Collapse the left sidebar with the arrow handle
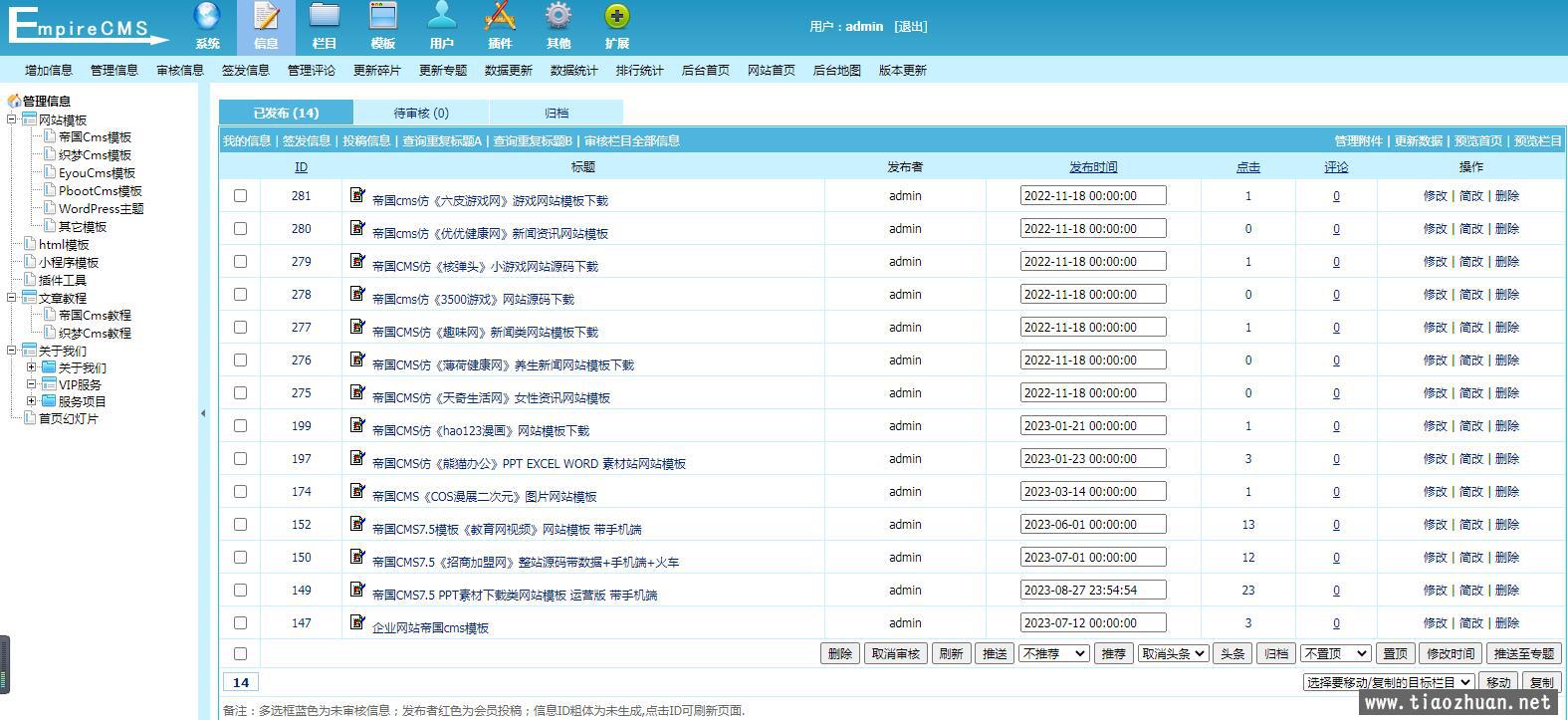 [x=203, y=413]
